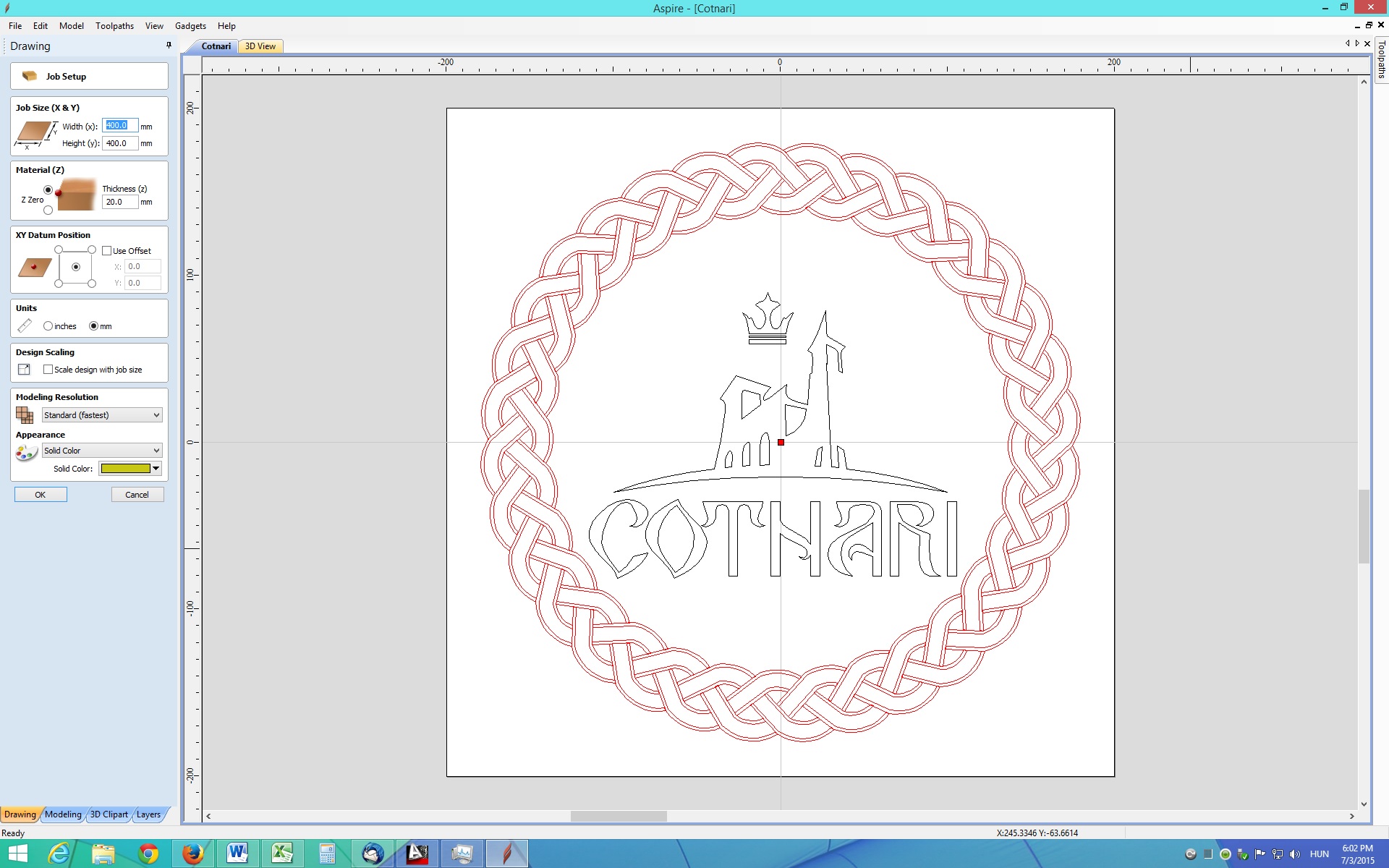Open the Toolpaths menu
The width and height of the screenshot is (1389, 868).
114,26
